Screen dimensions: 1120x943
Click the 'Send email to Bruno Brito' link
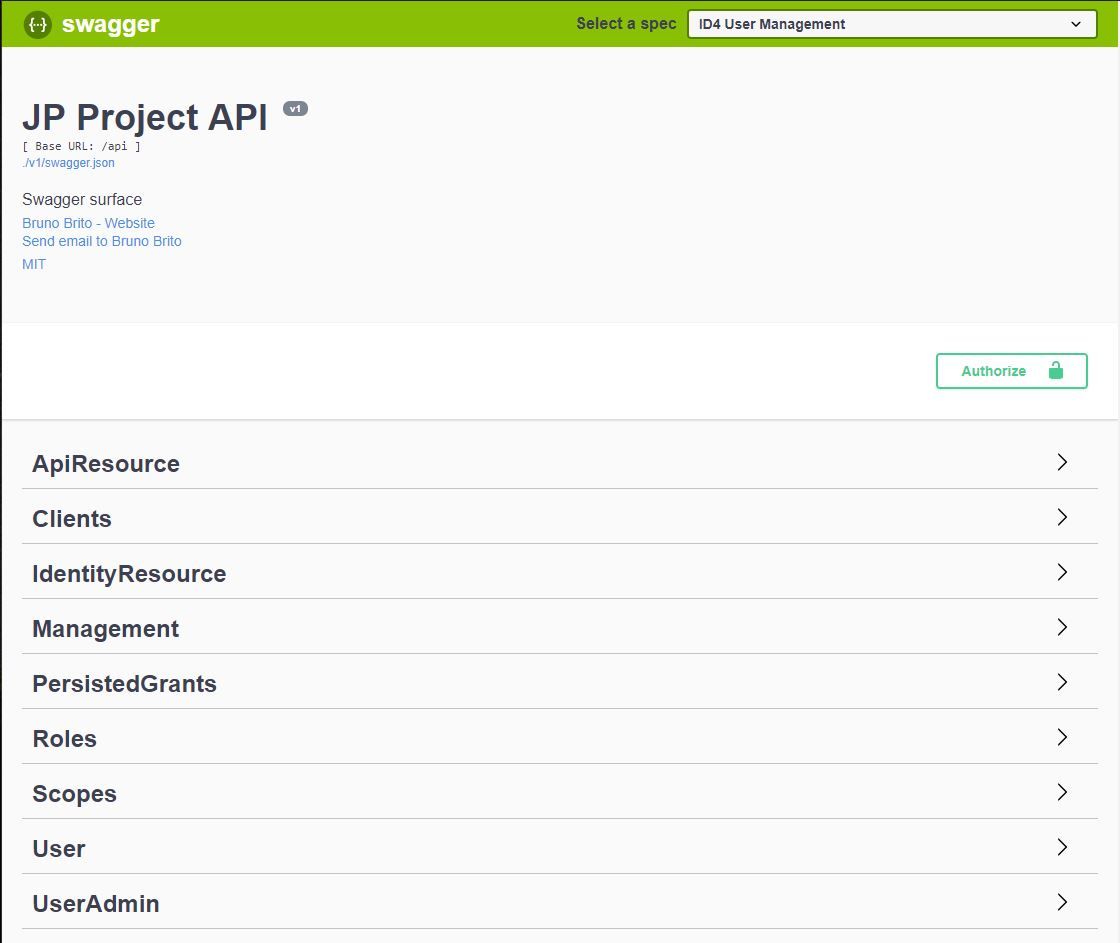(101, 241)
